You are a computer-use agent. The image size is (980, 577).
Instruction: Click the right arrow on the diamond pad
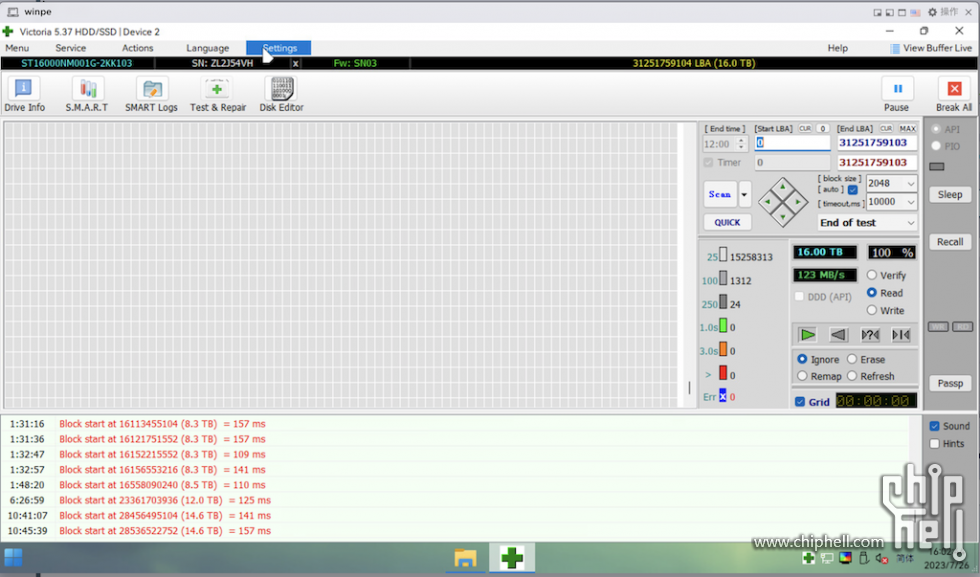point(798,202)
